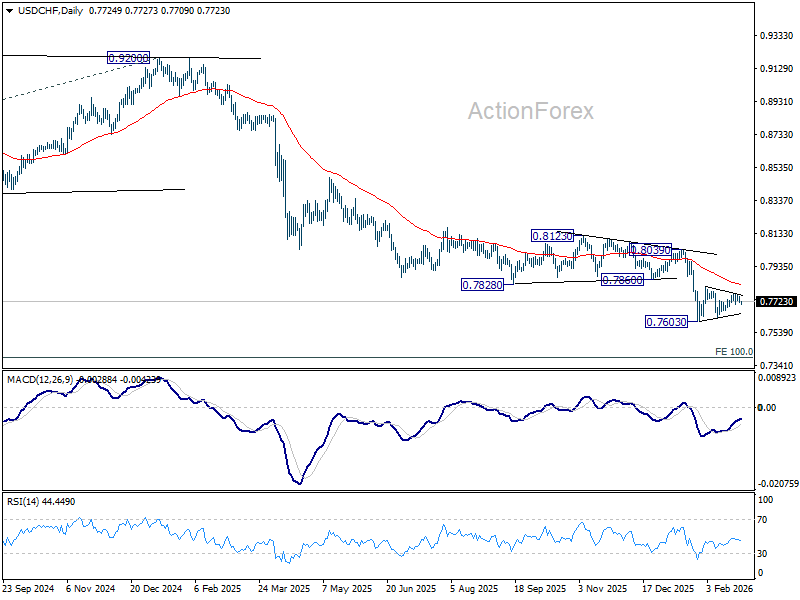Click the 0.93330 price axis value
The image size is (800, 600).
pyautogui.click(x=777, y=36)
